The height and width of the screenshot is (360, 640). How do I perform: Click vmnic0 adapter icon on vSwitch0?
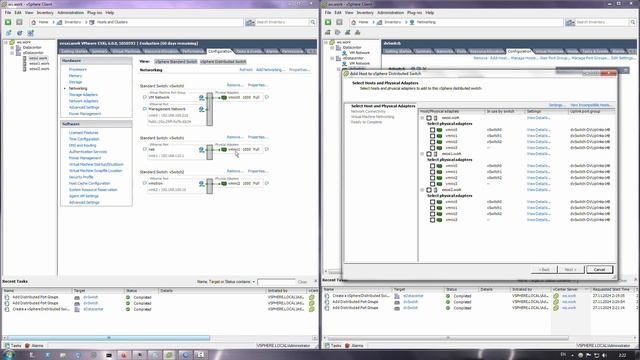pos(224,98)
